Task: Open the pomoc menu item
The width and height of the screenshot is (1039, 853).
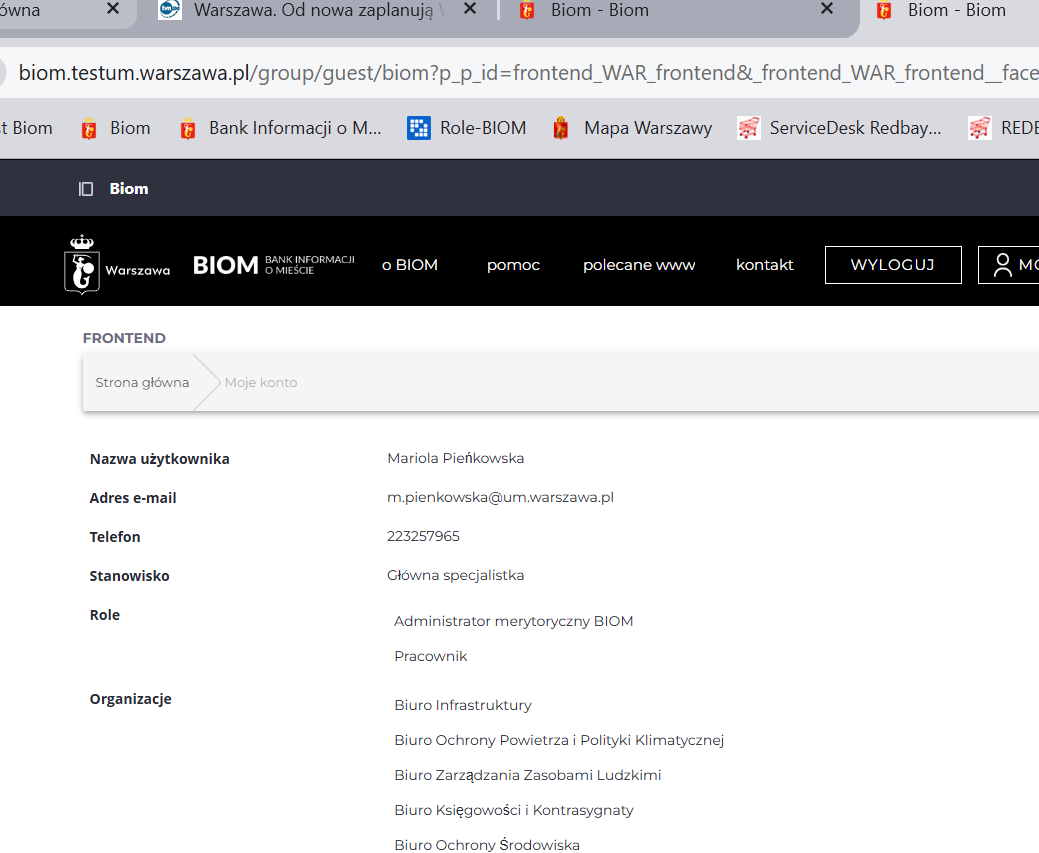Action: (x=513, y=265)
